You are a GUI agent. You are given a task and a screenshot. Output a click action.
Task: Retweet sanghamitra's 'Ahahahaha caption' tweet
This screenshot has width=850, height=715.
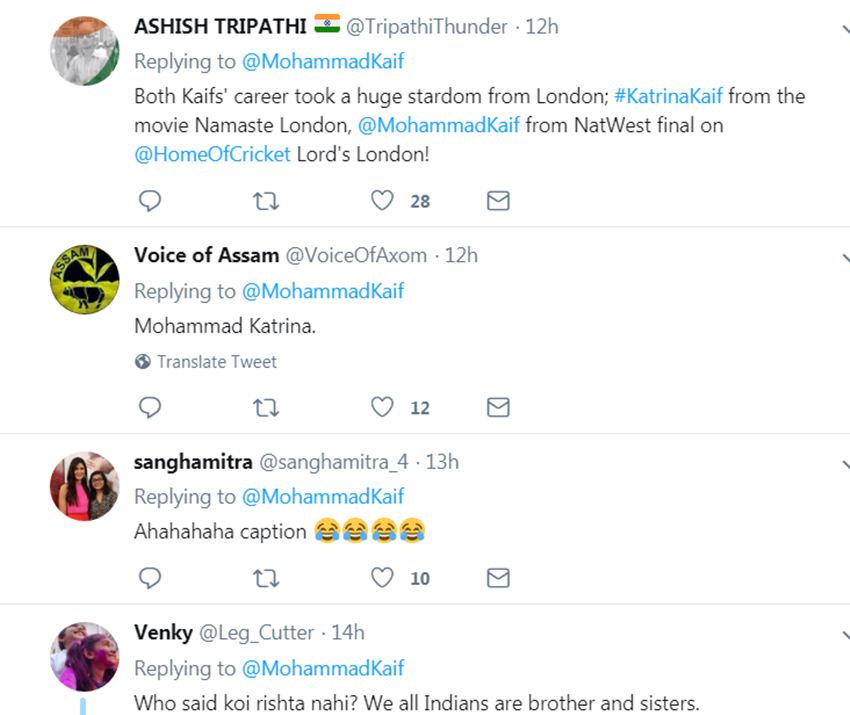coord(265,577)
